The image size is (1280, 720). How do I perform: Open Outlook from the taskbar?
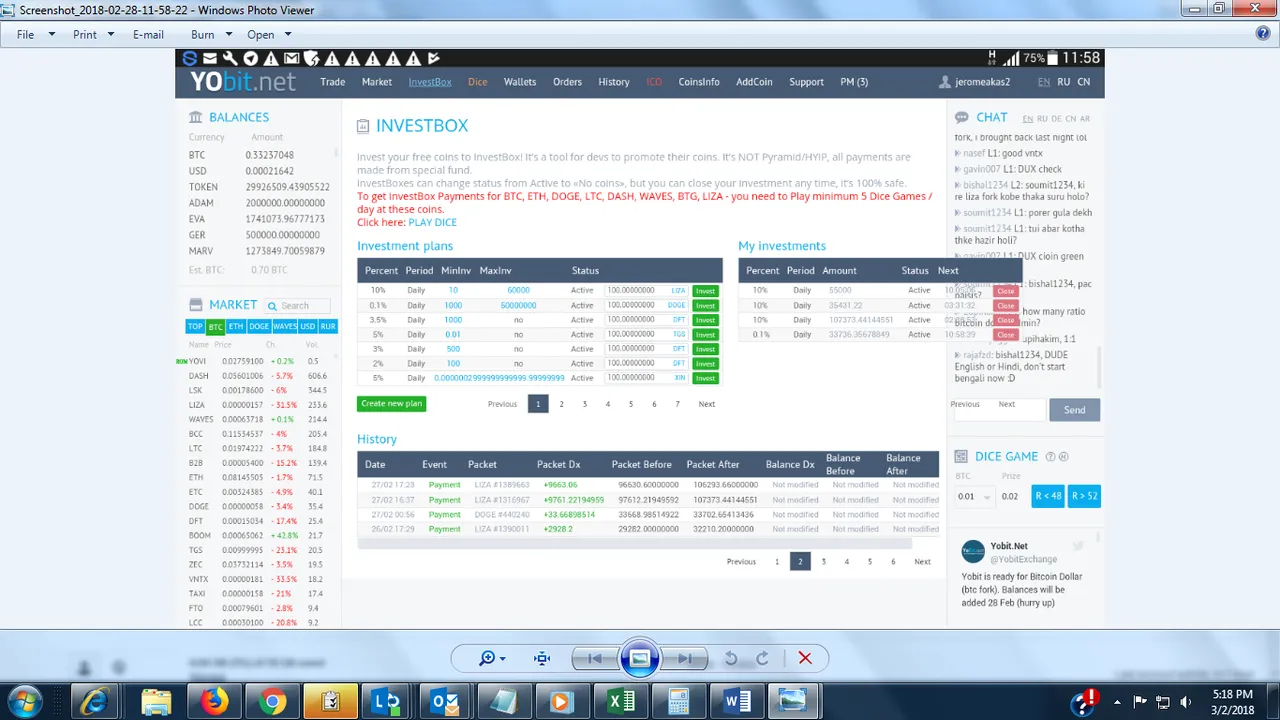pyautogui.click(x=444, y=702)
